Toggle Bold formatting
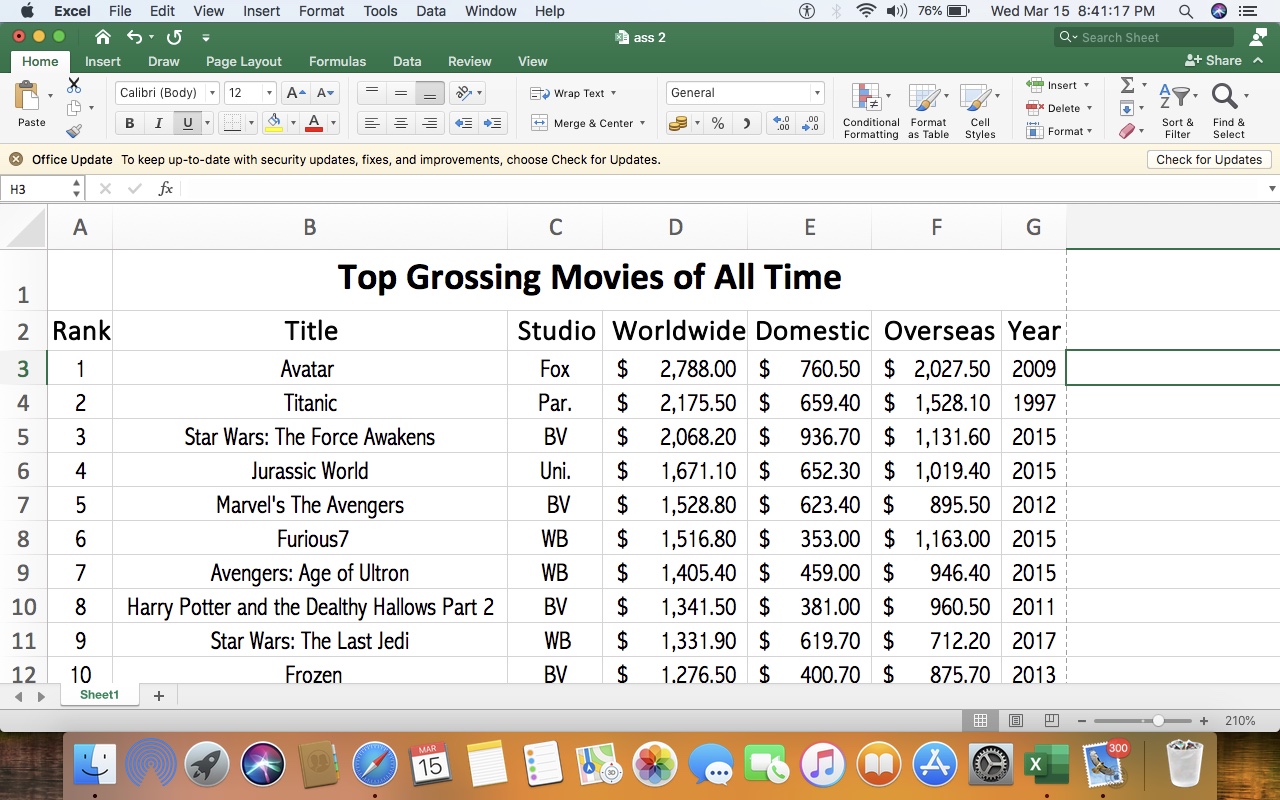This screenshot has width=1280, height=800. pos(129,124)
